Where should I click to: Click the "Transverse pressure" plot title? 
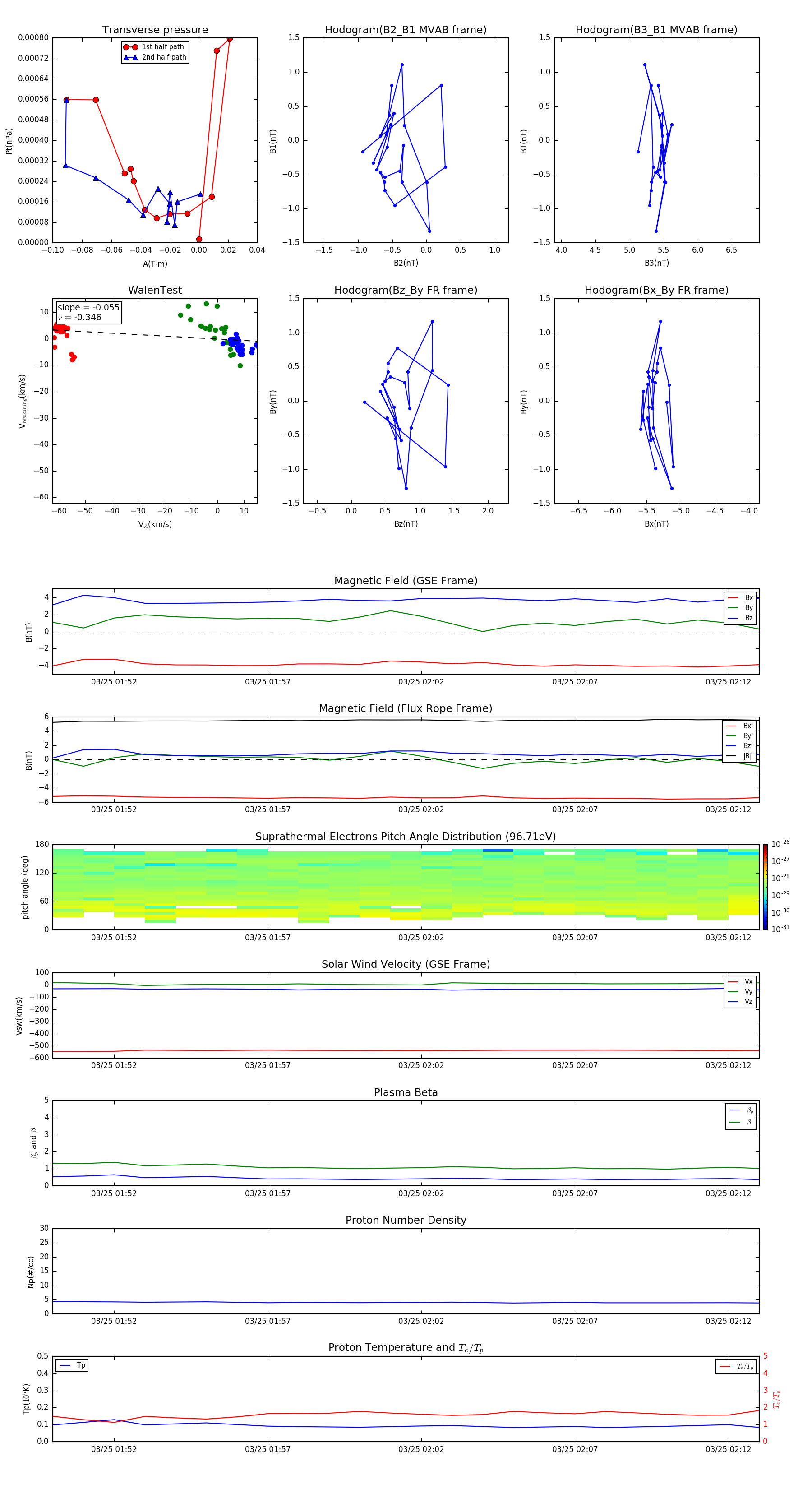155,29
